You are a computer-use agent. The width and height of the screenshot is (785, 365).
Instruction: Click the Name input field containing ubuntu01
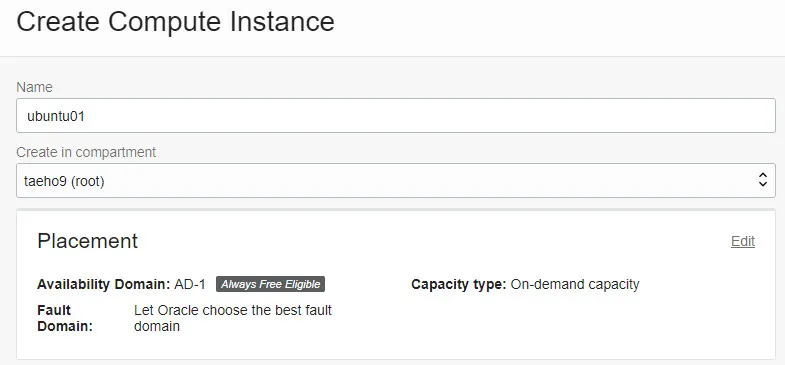(x=396, y=116)
